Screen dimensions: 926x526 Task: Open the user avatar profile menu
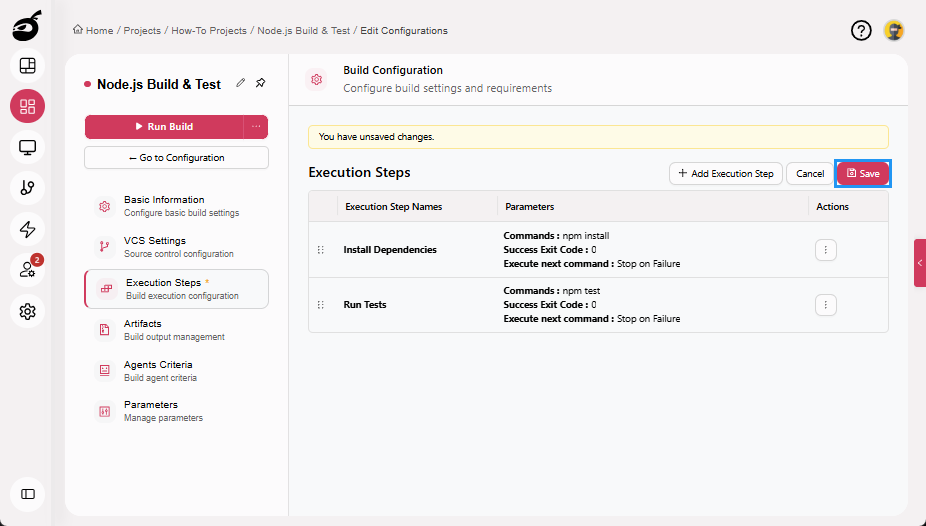[894, 30]
